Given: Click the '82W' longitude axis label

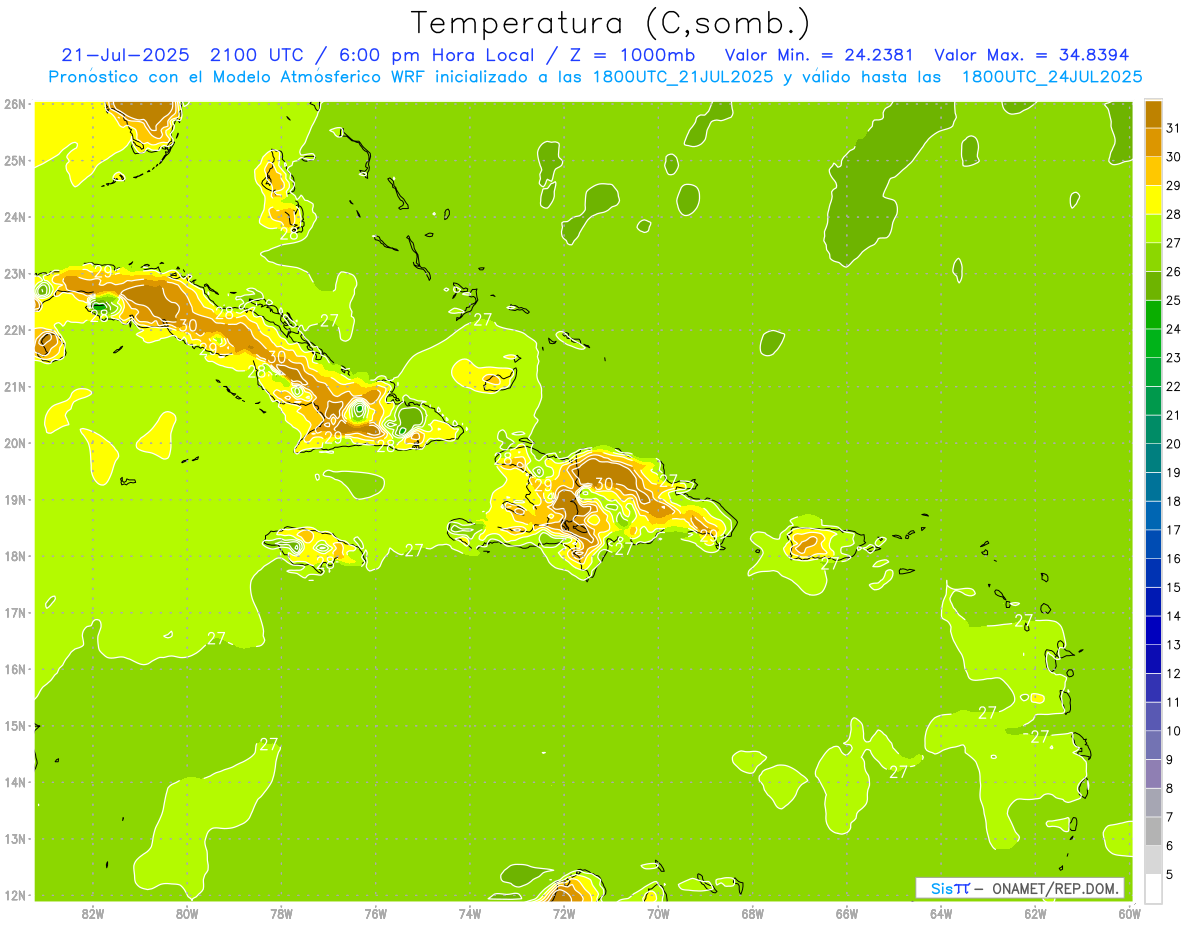Looking at the screenshot, I should pos(93,913).
